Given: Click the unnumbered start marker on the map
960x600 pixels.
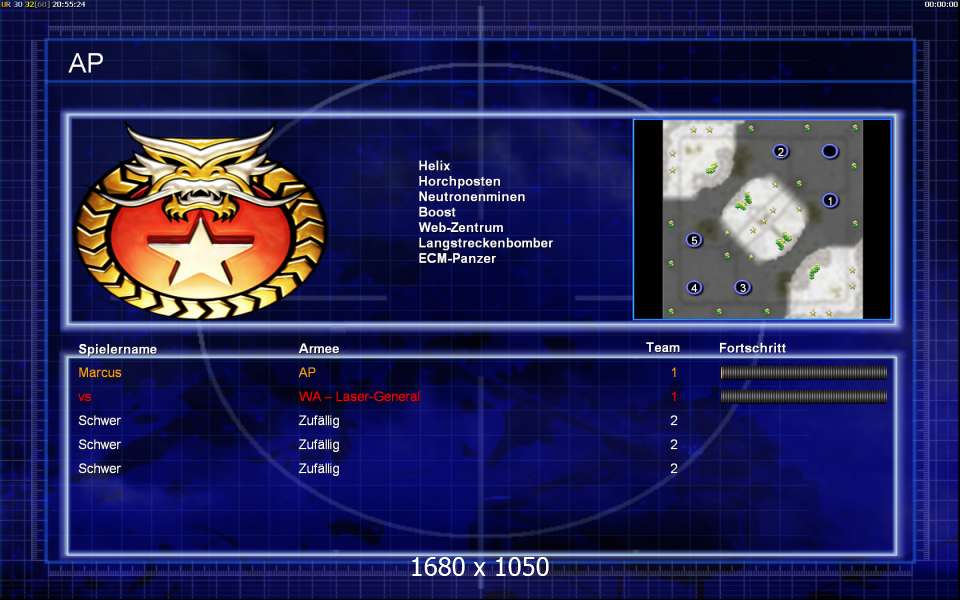Looking at the screenshot, I should click(x=829, y=151).
